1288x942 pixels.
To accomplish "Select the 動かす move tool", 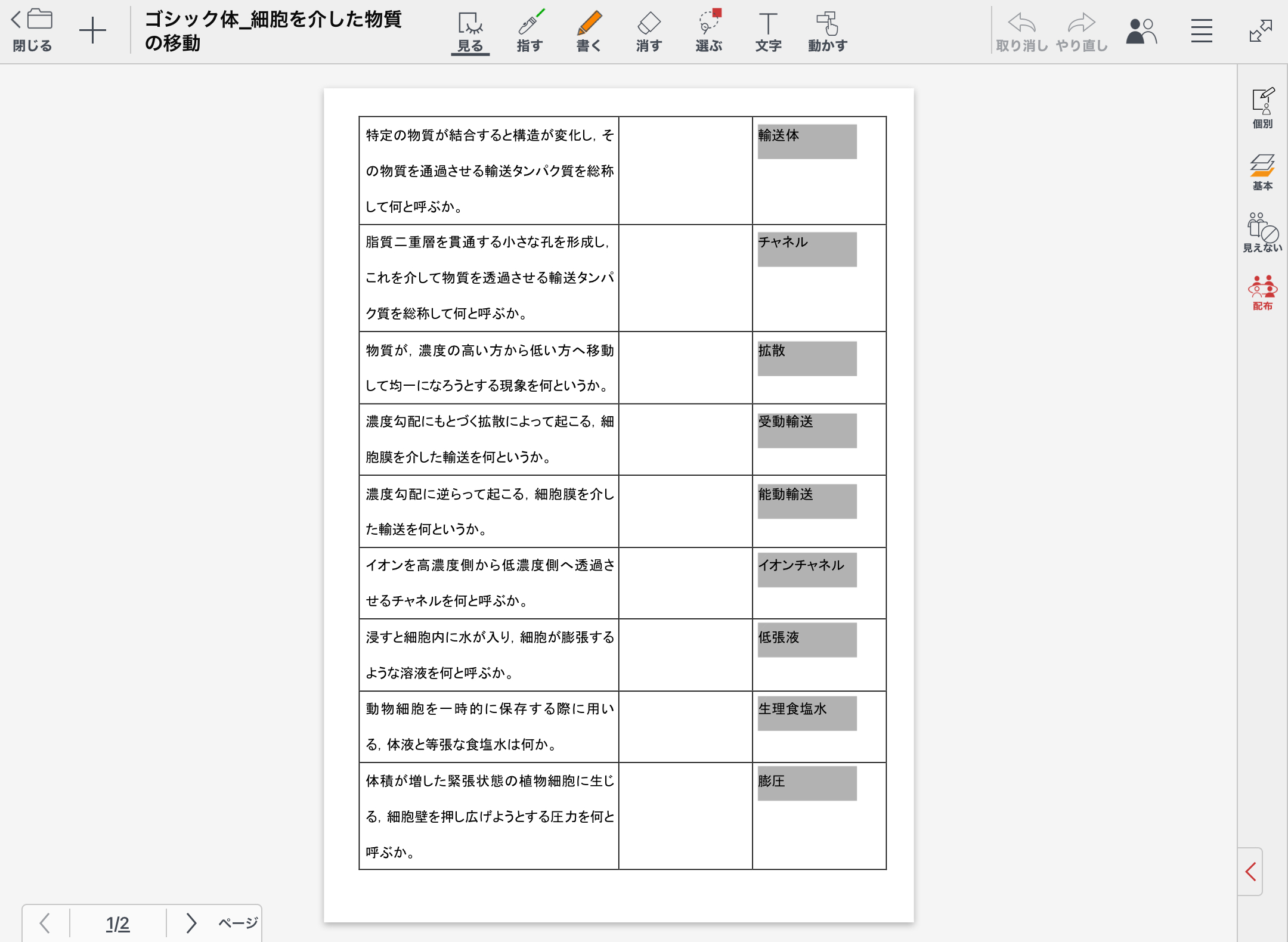I will (828, 31).
